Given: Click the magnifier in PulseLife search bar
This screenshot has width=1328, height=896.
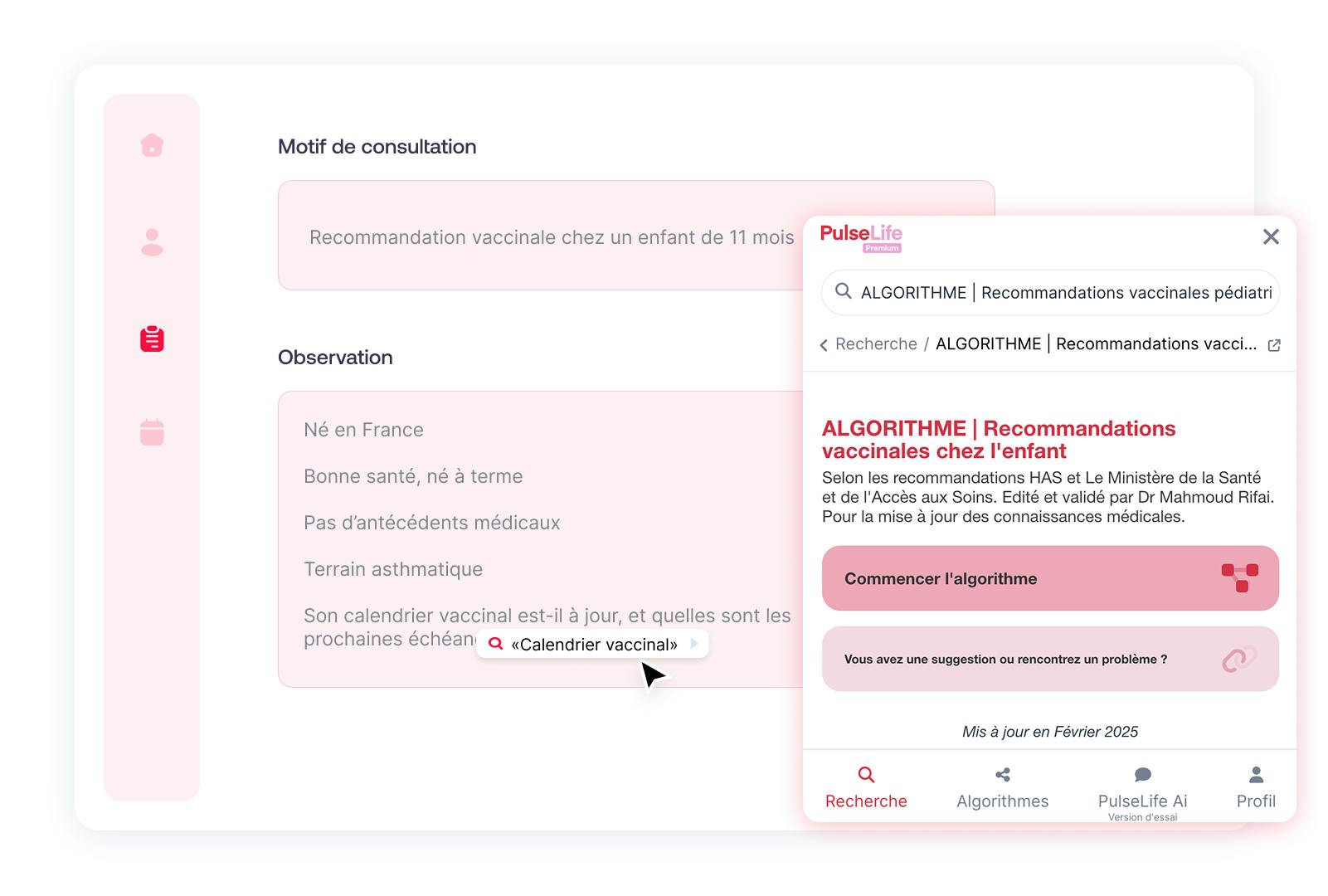Looking at the screenshot, I should click(844, 291).
